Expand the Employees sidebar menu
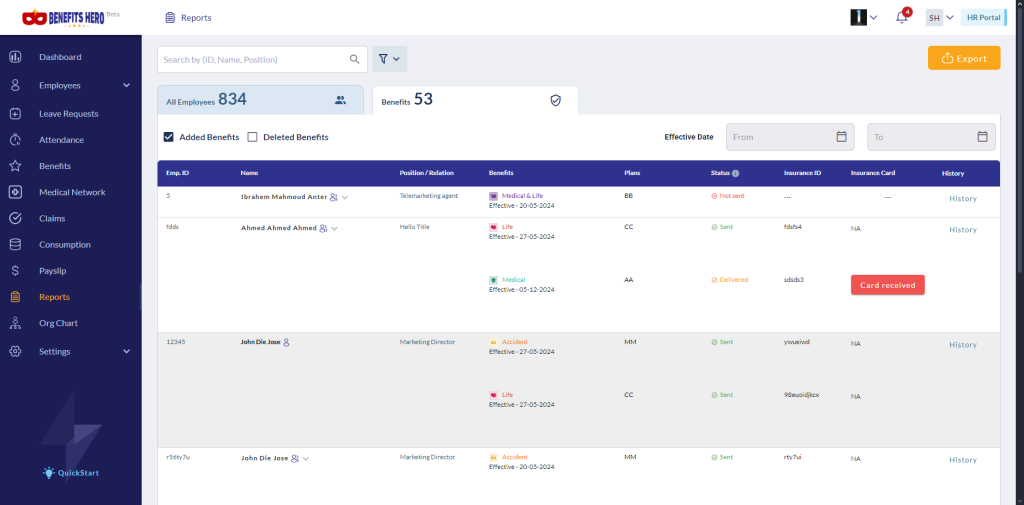 pos(126,86)
